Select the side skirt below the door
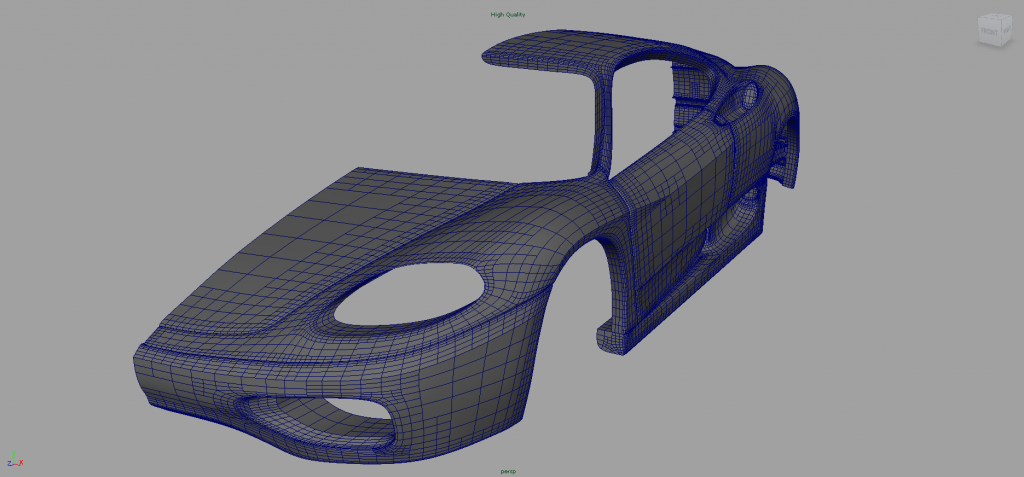This screenshot has height=477, width=1024. coord(660,312)
